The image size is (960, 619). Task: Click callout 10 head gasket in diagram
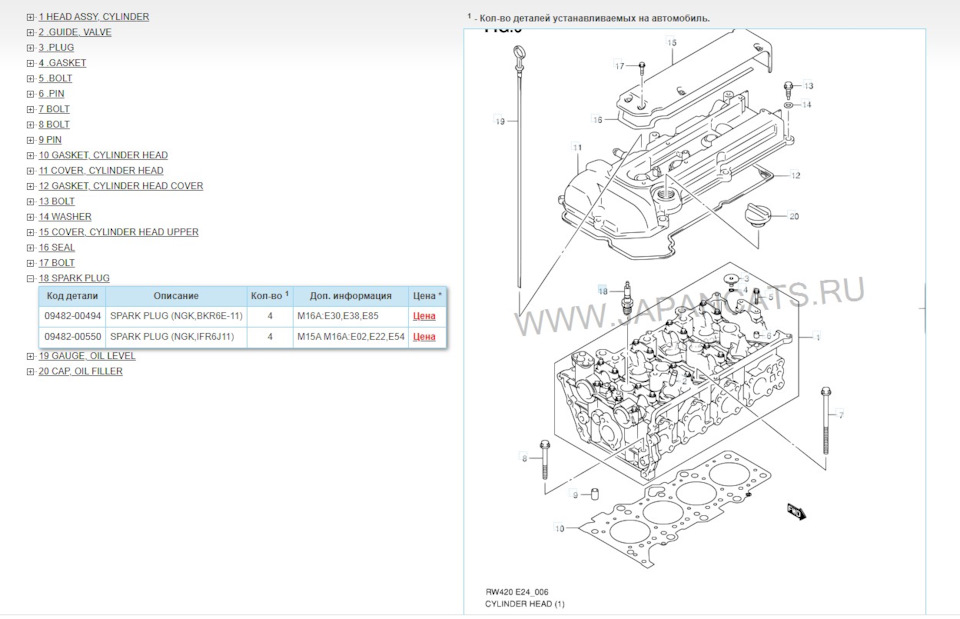pos(559,528)
